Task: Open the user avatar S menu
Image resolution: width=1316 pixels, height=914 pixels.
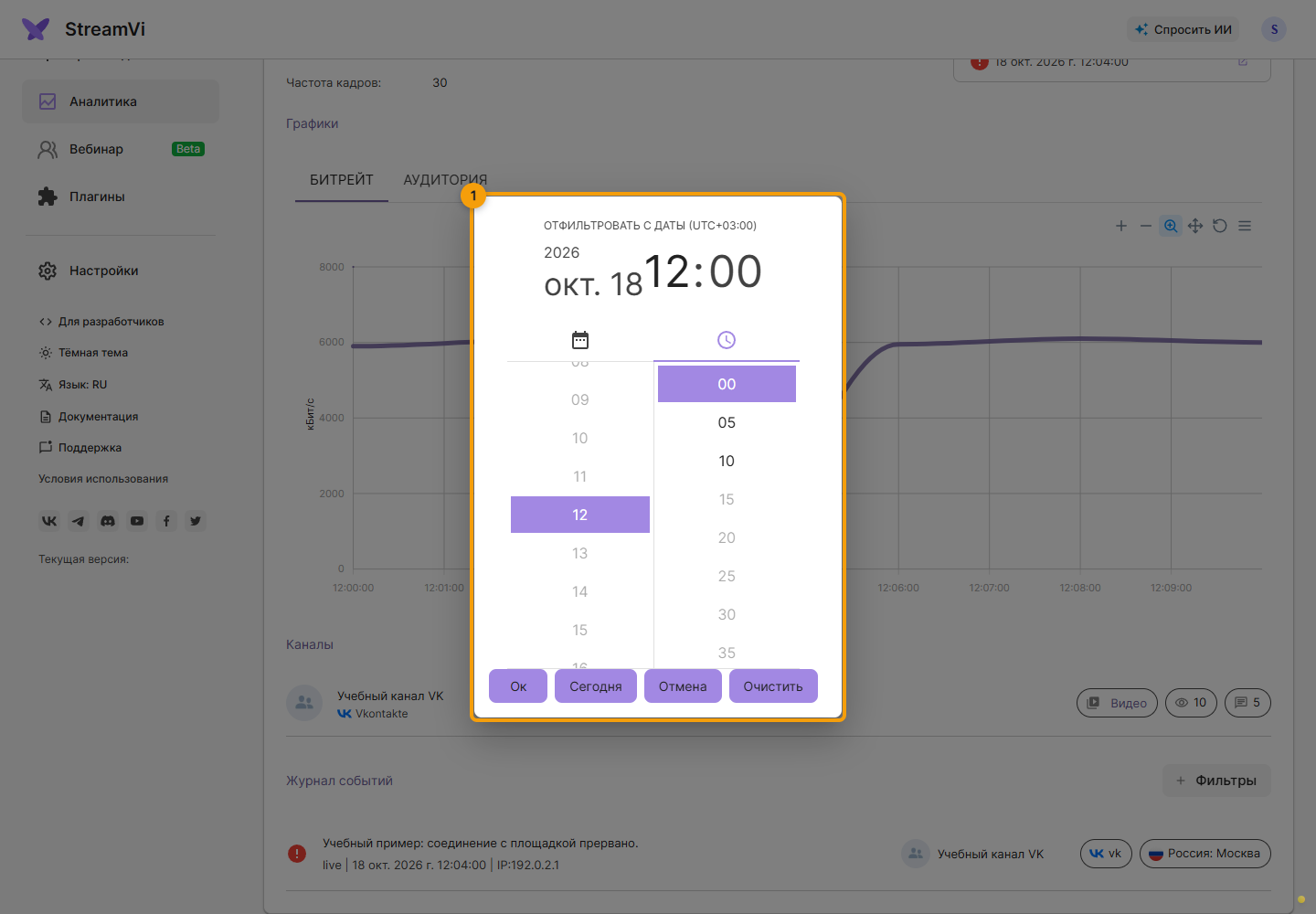Action: [x=1274, y=29]
